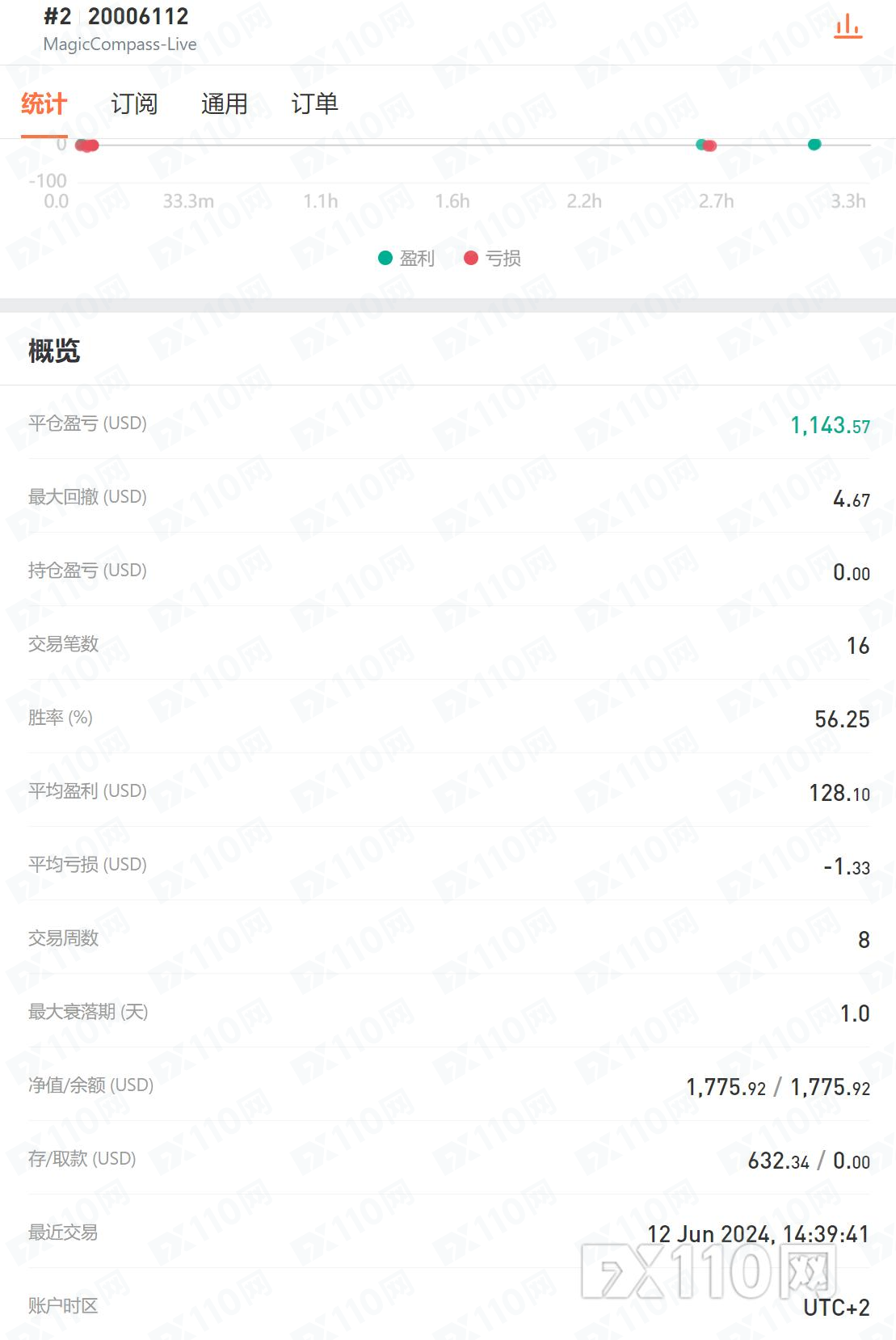Viewport: 896px width, 1340px height.
Task: Click the 净值/余额 (USD) amounts
Action: [777, 1087]
